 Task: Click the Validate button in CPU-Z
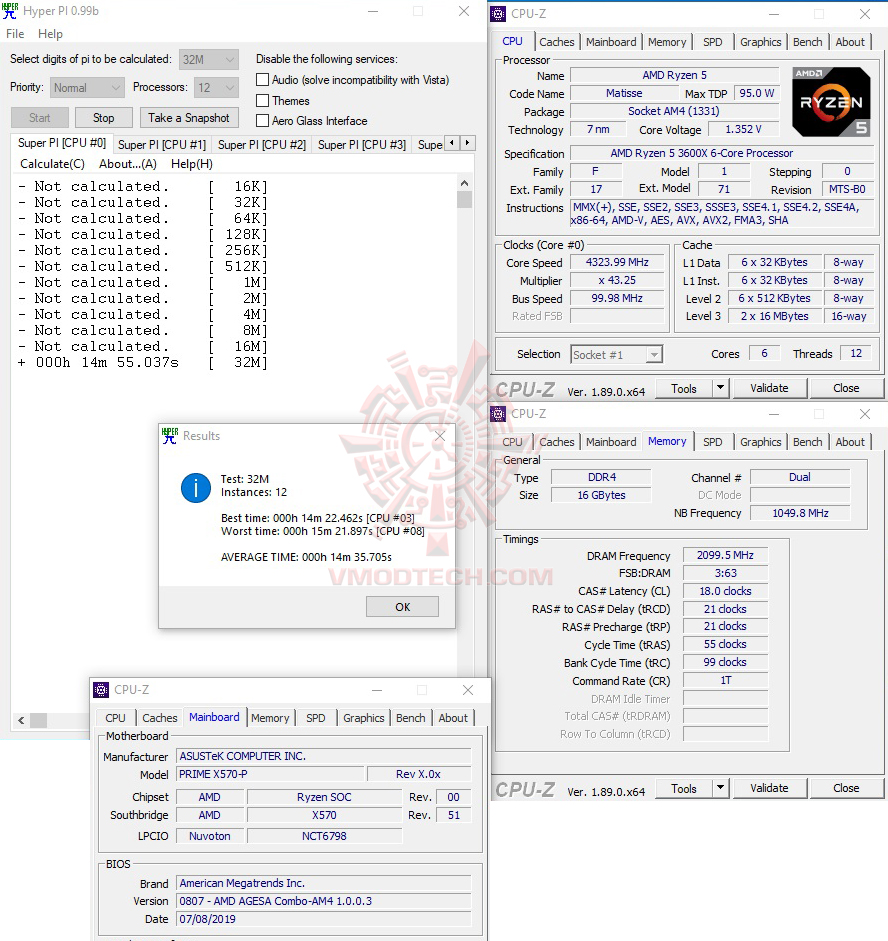click(770, 387)
